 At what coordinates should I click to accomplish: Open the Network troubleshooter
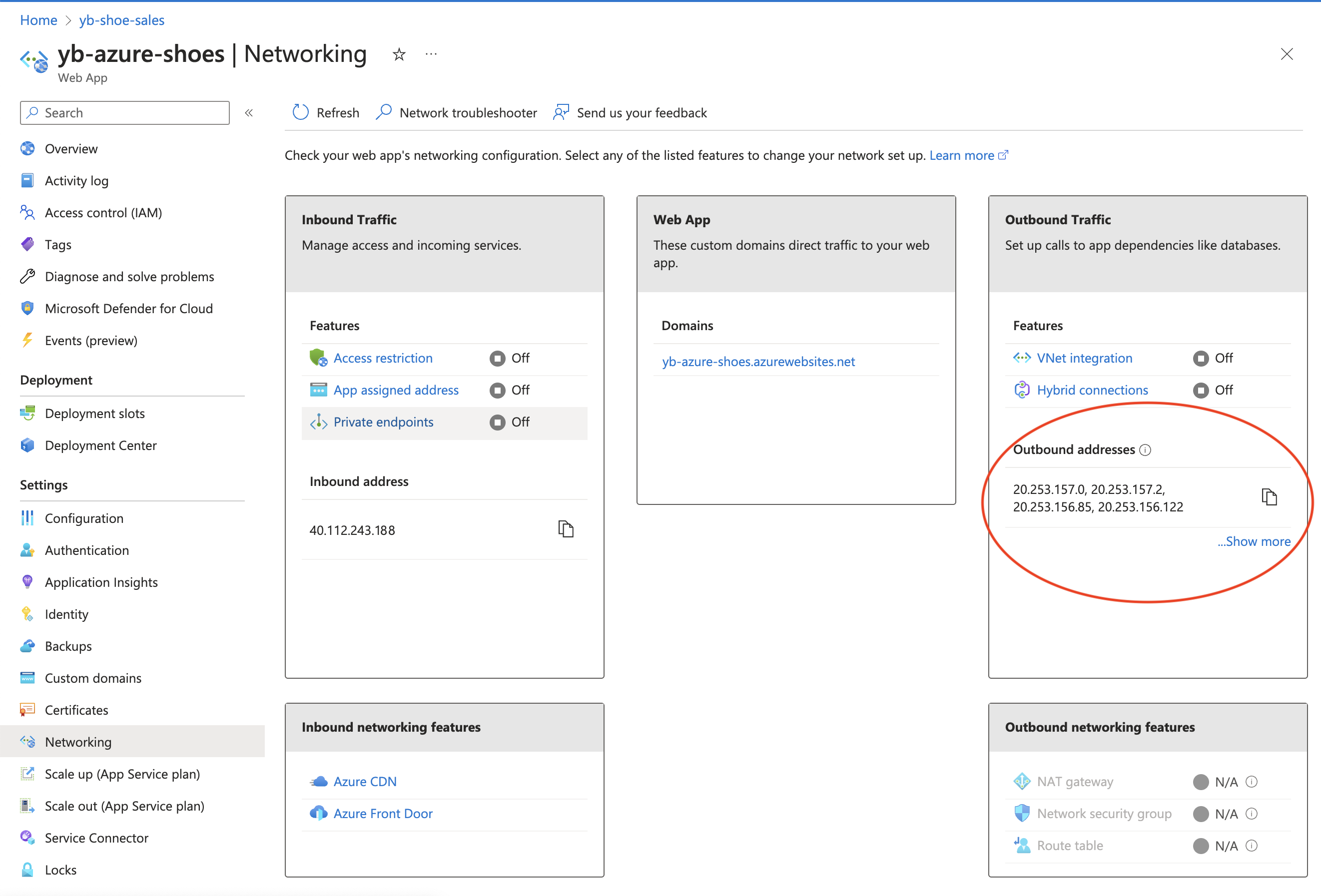click(x=467, y=112)
